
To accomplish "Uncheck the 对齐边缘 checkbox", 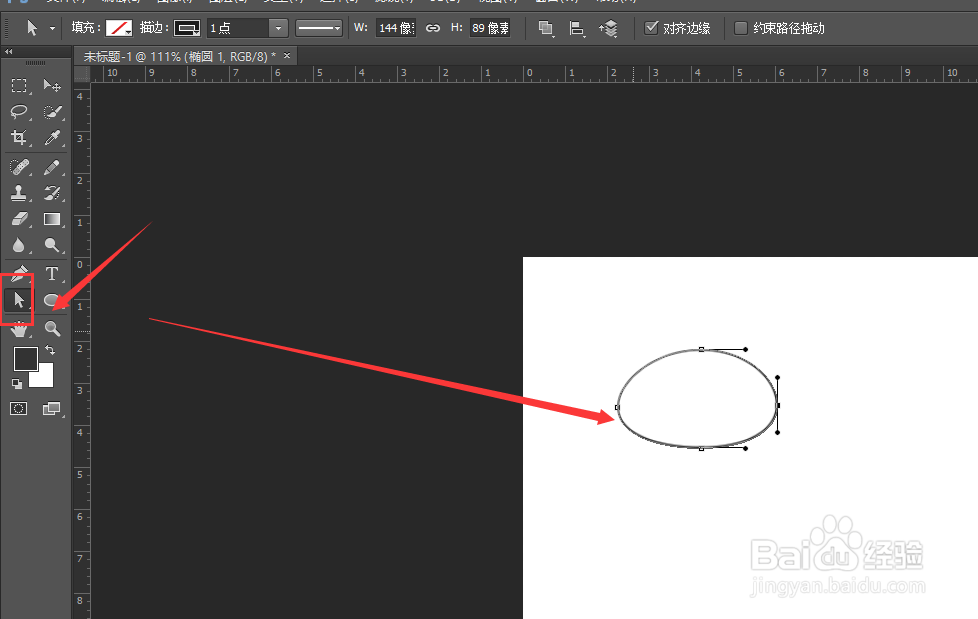I will (651, 28).
